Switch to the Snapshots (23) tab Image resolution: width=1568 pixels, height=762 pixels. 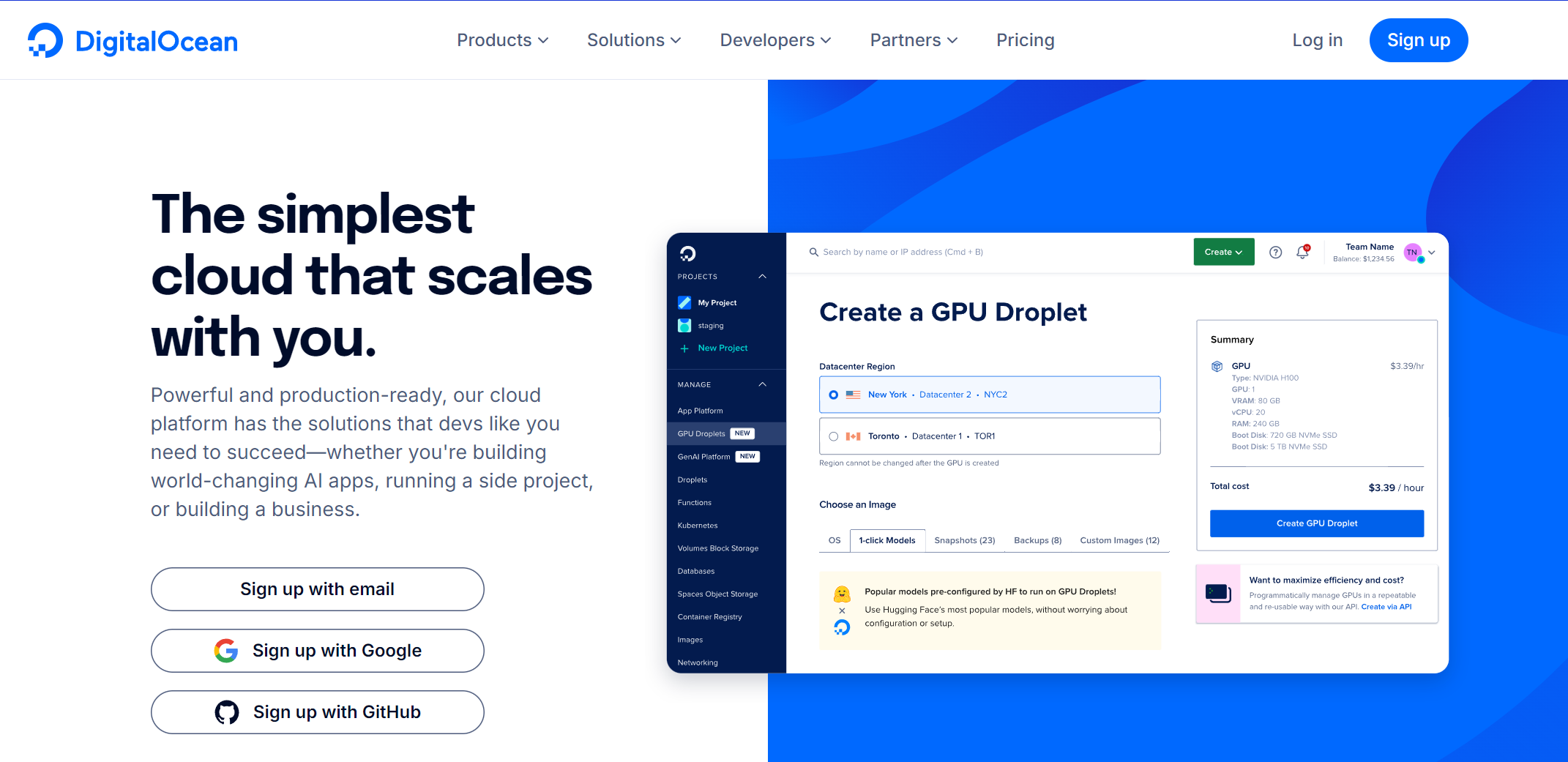coord(965,540)
